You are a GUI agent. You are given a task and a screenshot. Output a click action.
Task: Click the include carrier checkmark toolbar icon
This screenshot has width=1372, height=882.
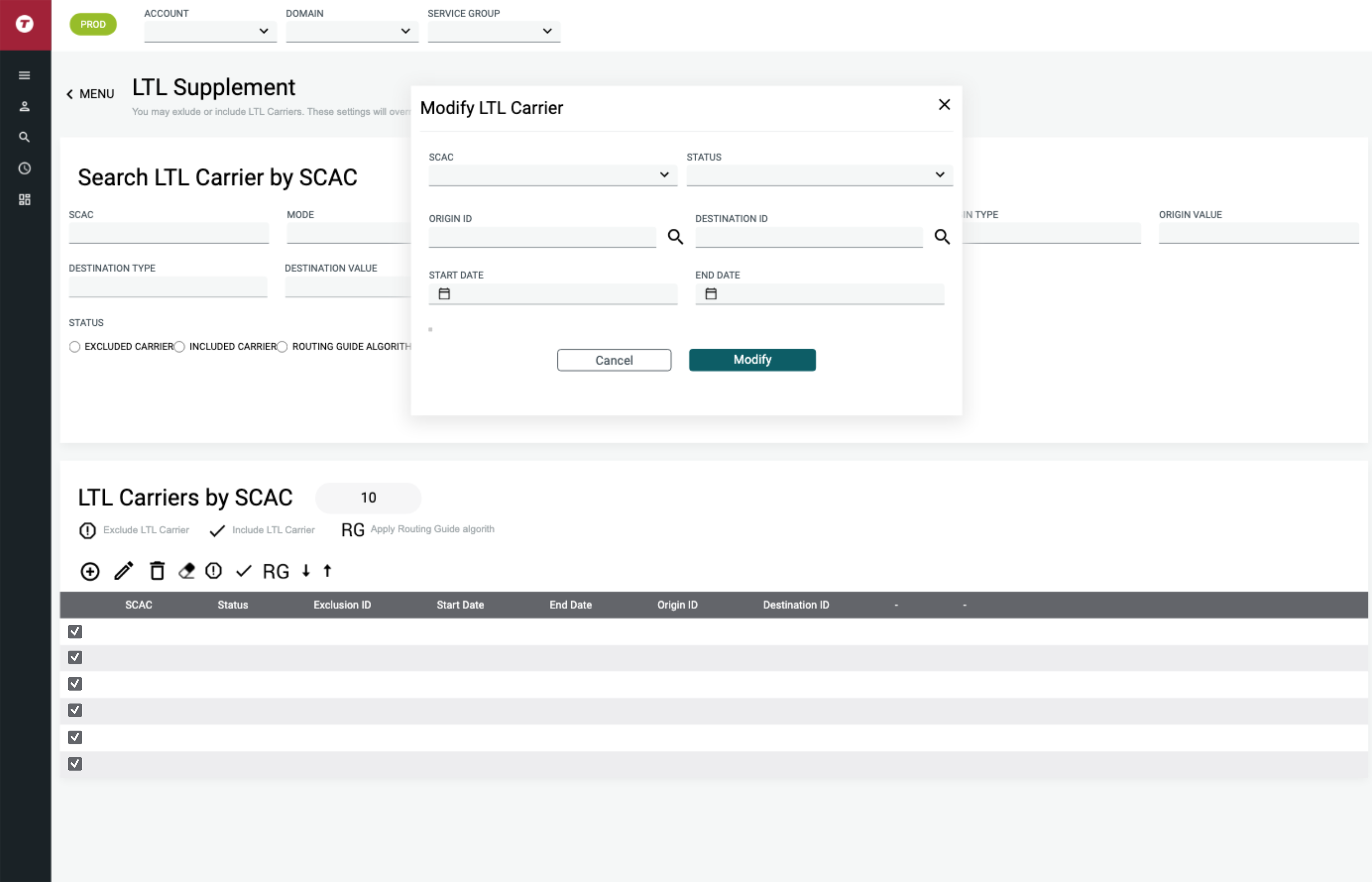[243, 570]
